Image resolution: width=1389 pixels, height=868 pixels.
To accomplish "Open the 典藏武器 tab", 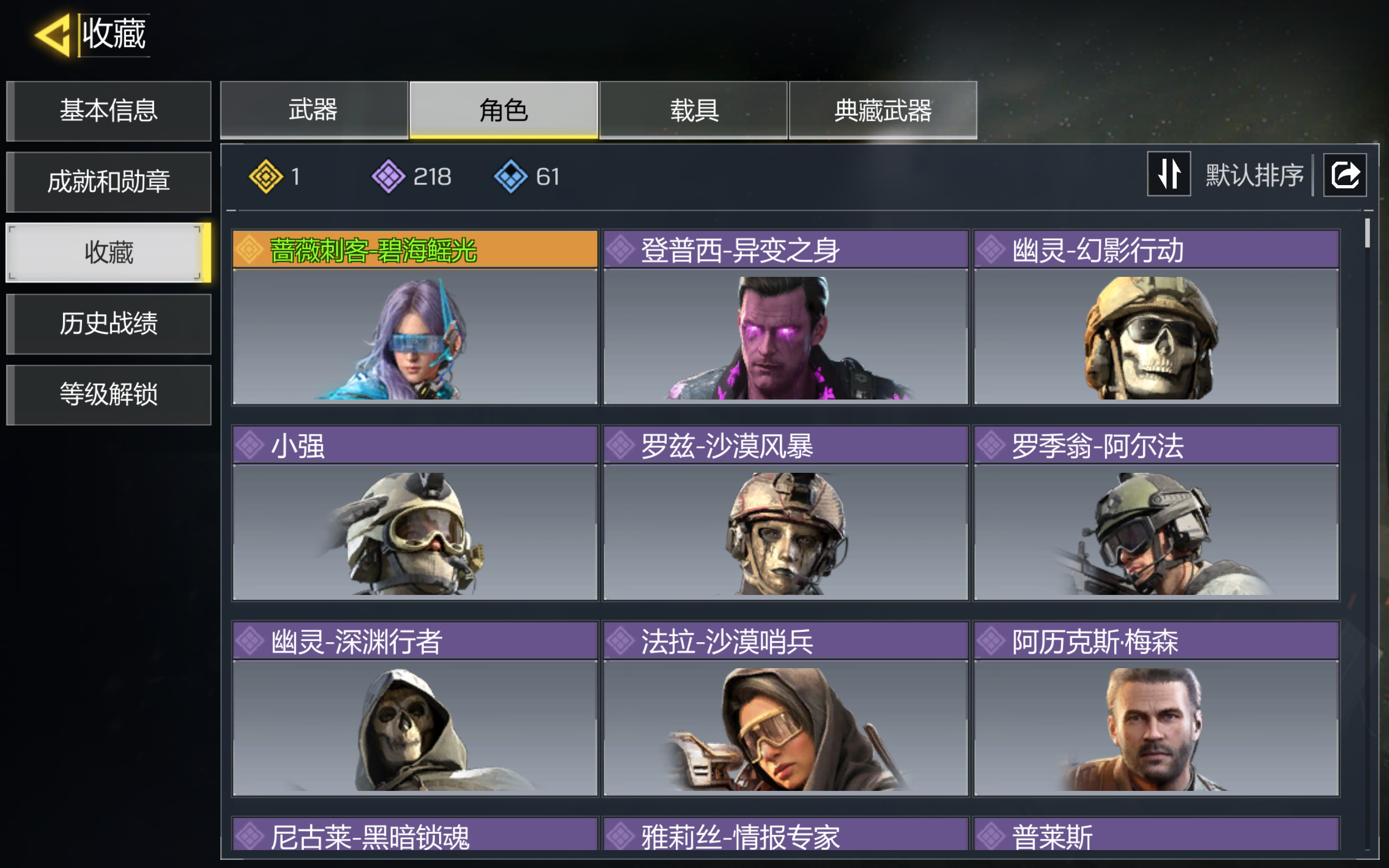I will (883, 110).
